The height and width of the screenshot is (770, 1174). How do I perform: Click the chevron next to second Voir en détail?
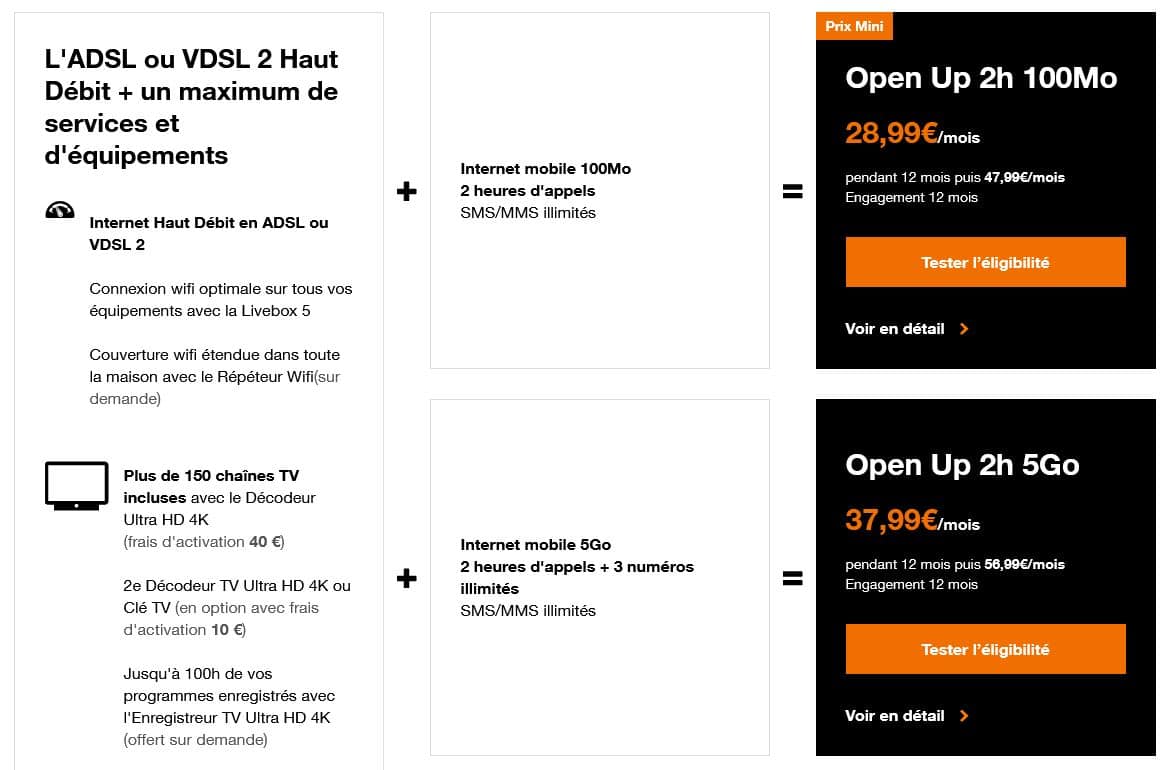[964, 716]
